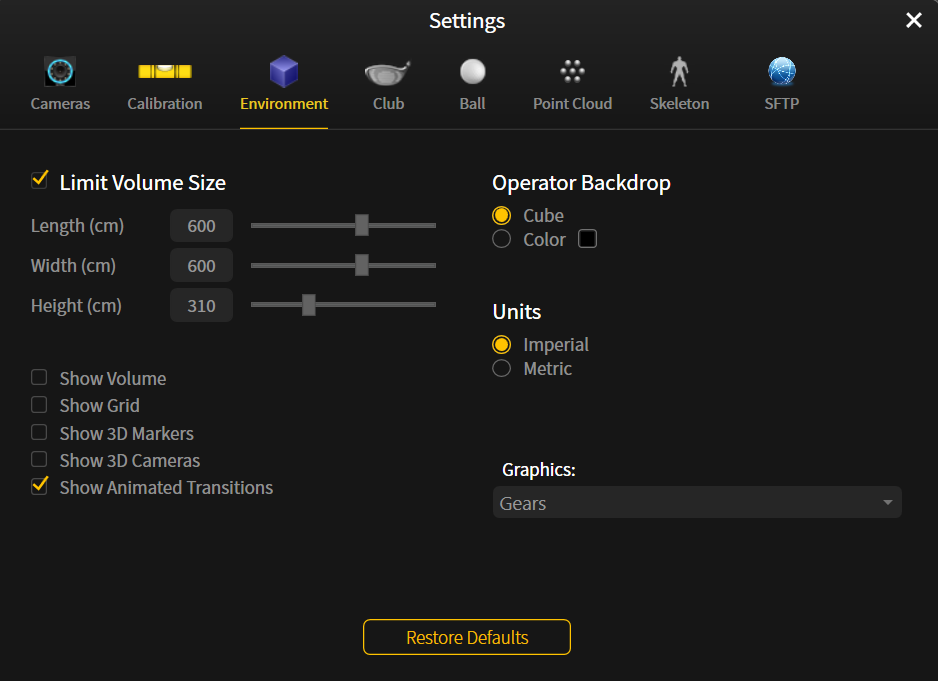Open the Club settings icon
Image resolution: width=938 pixels, height=681 pixels.
(x=388, y=72)
